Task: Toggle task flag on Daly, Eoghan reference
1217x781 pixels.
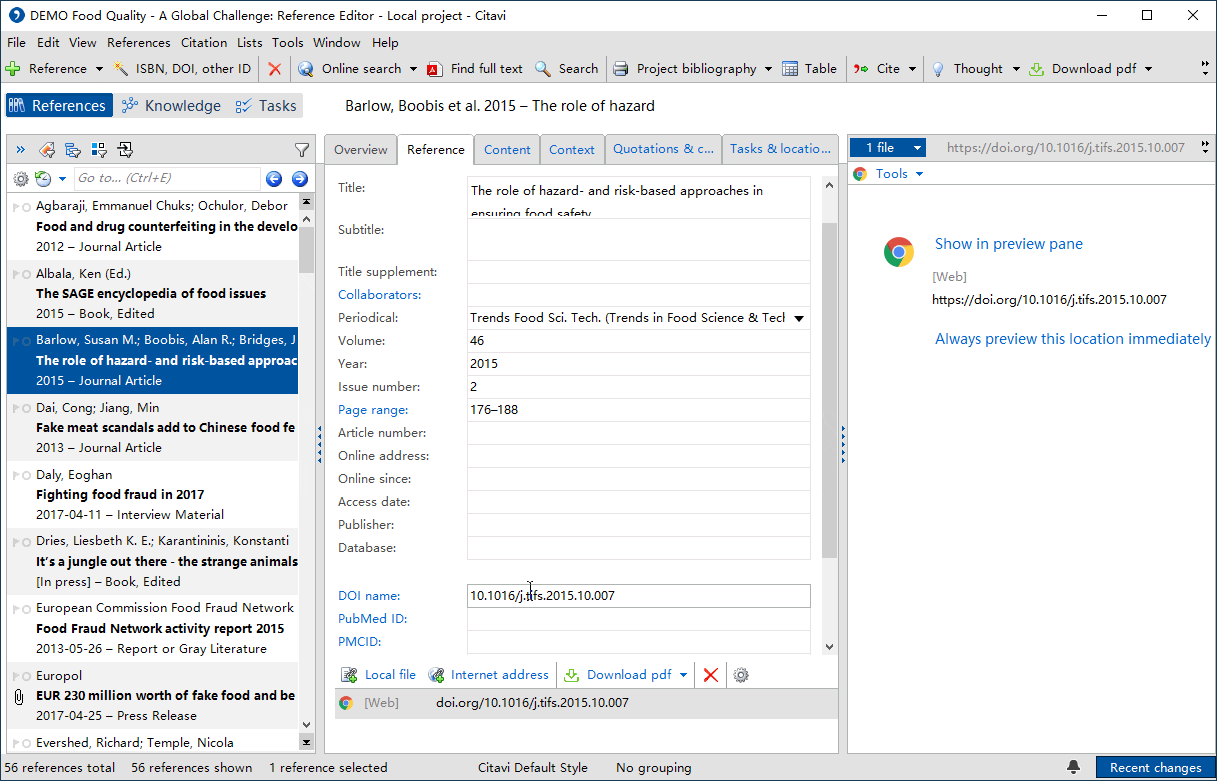Action: (16, 475)
